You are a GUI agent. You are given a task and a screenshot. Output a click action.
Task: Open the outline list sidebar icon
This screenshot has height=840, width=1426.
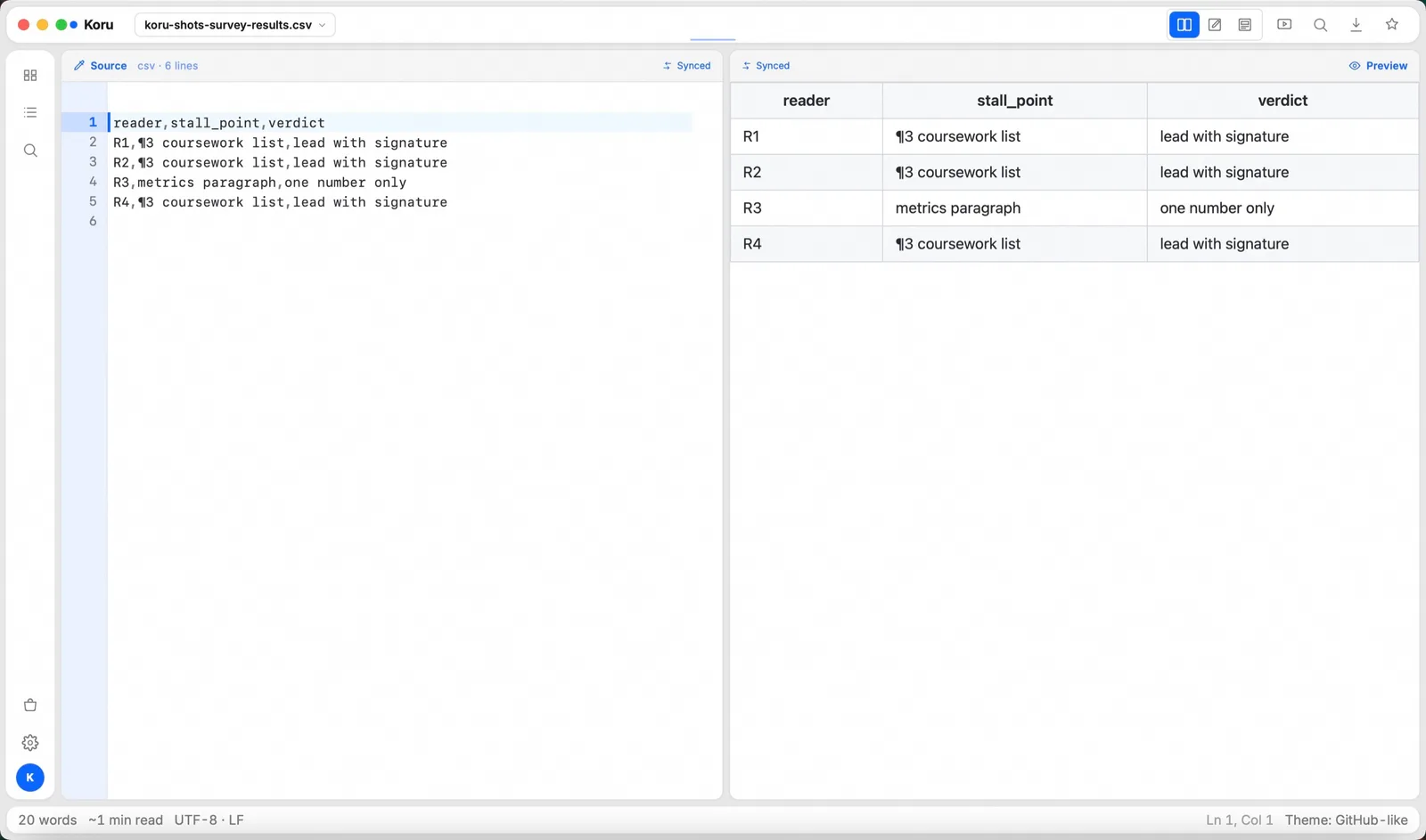coord(30,113)
